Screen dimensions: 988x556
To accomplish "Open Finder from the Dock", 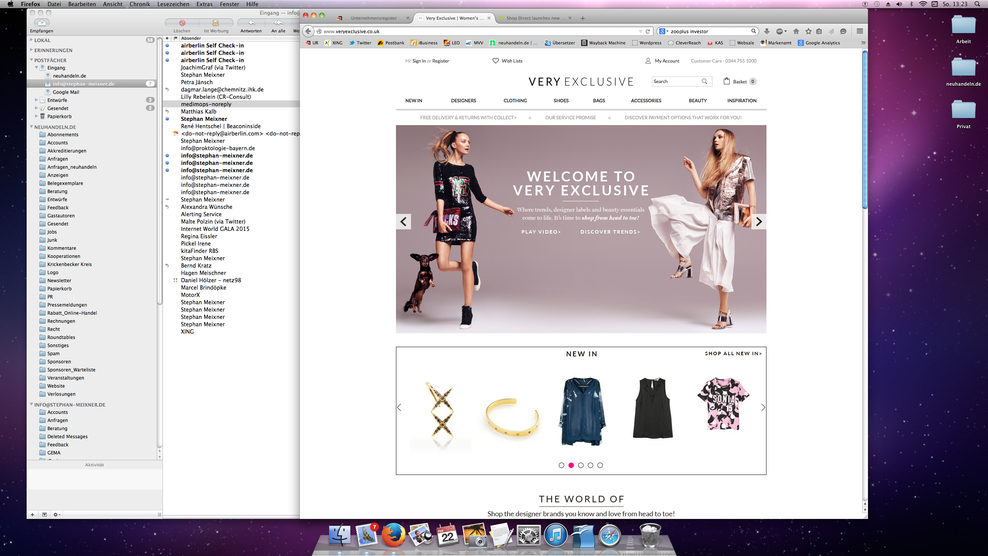I will click(x=340, y=535).
